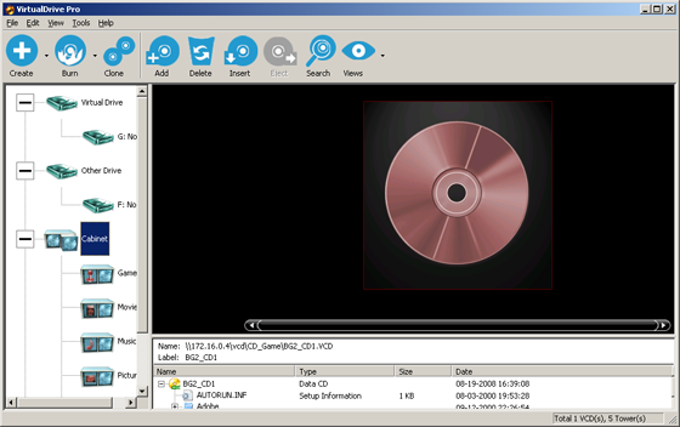Open the Create dropdown arrow
Image resolution: width=680 pixels, height=427 pixels.
(x=46, y=56)
